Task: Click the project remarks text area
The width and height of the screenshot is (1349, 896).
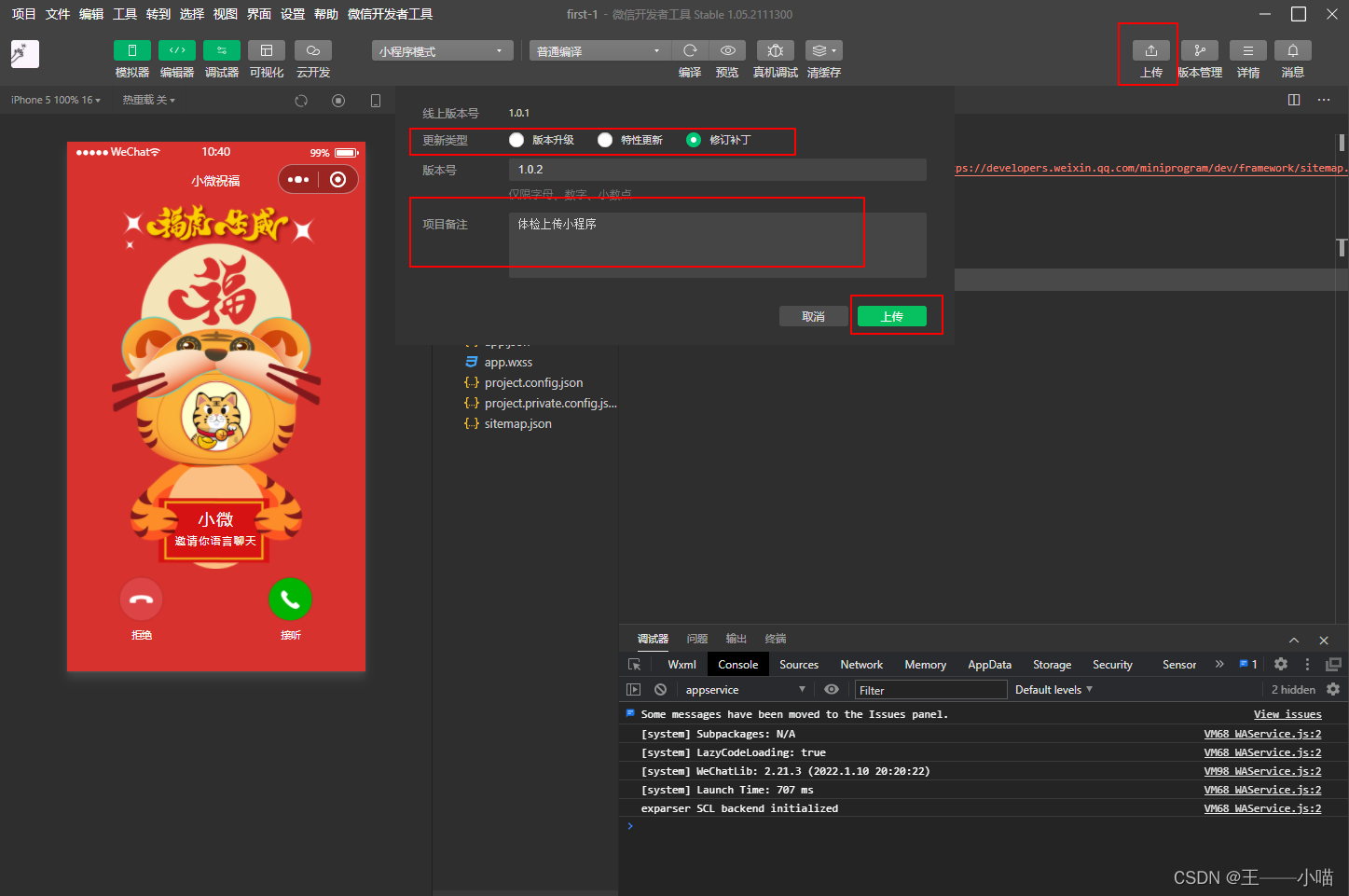Action: pyautogui.click(x=718, y=244)
